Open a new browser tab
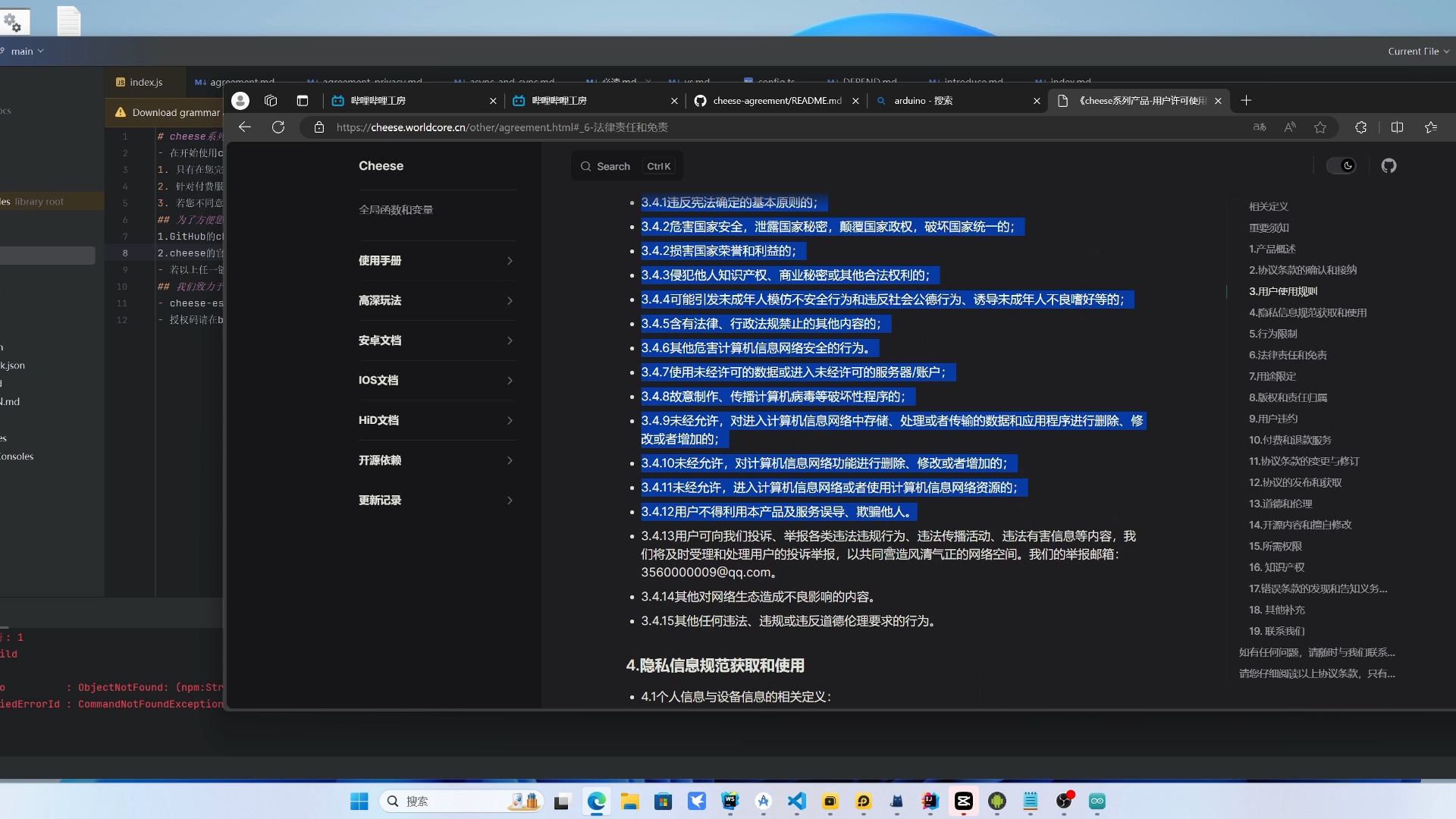Viewport: 1456px width, 819px height. click(x=1246, y=101)
